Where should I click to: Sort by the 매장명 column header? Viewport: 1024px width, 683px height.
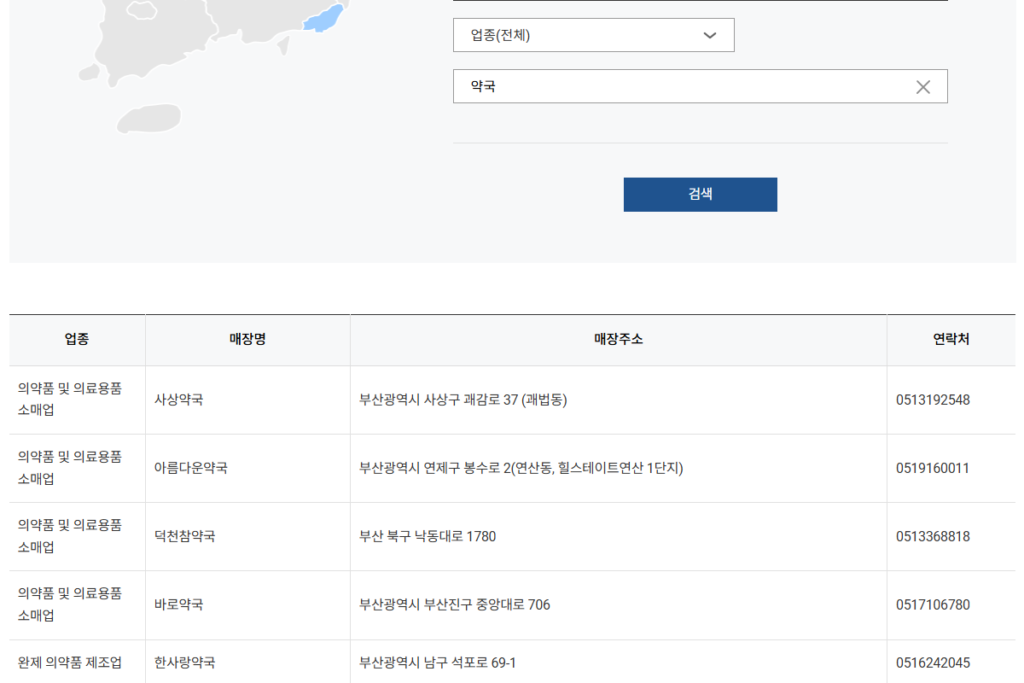pos(247,339)
